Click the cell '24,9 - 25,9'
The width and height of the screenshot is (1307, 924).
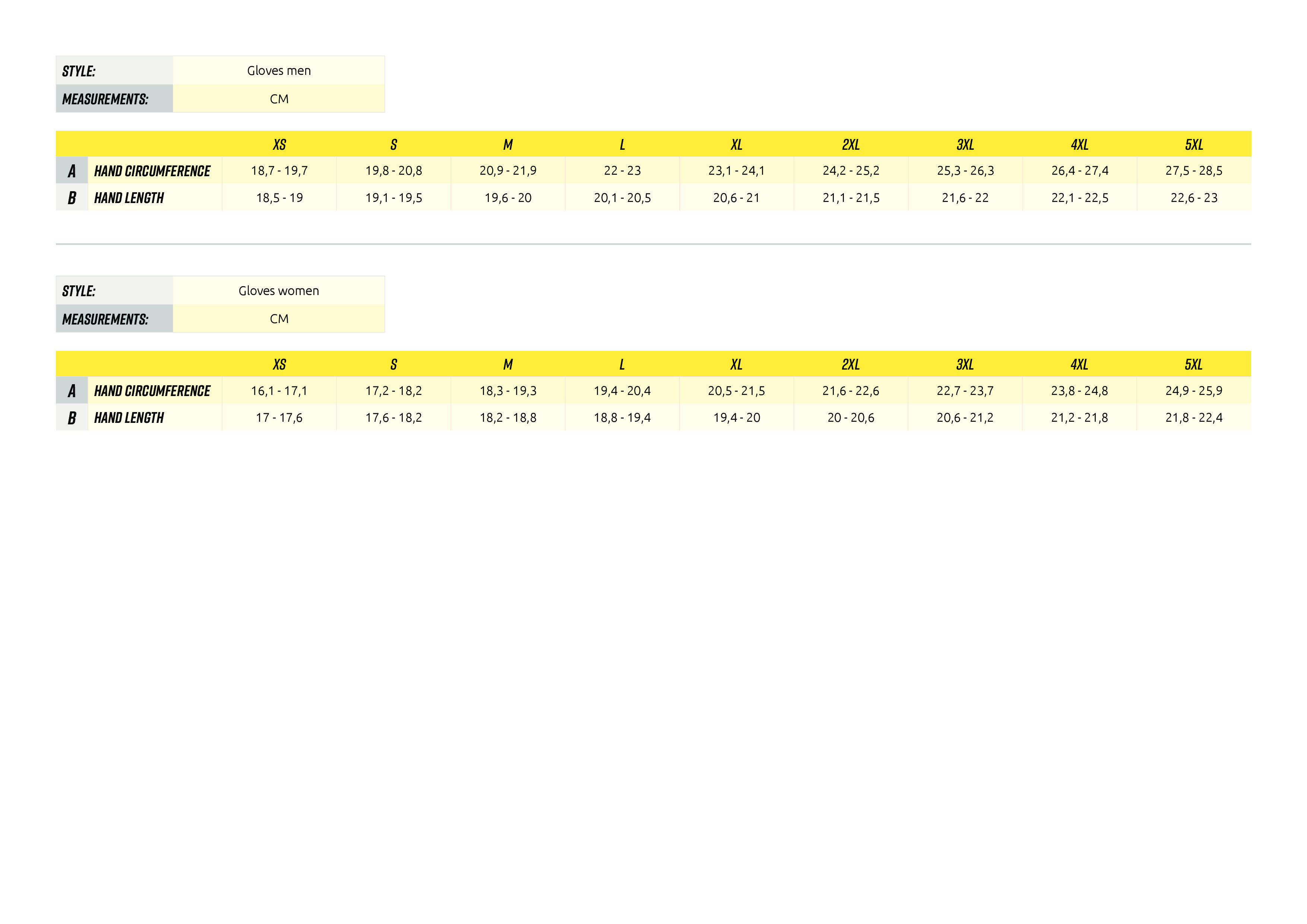(1194, 390)
